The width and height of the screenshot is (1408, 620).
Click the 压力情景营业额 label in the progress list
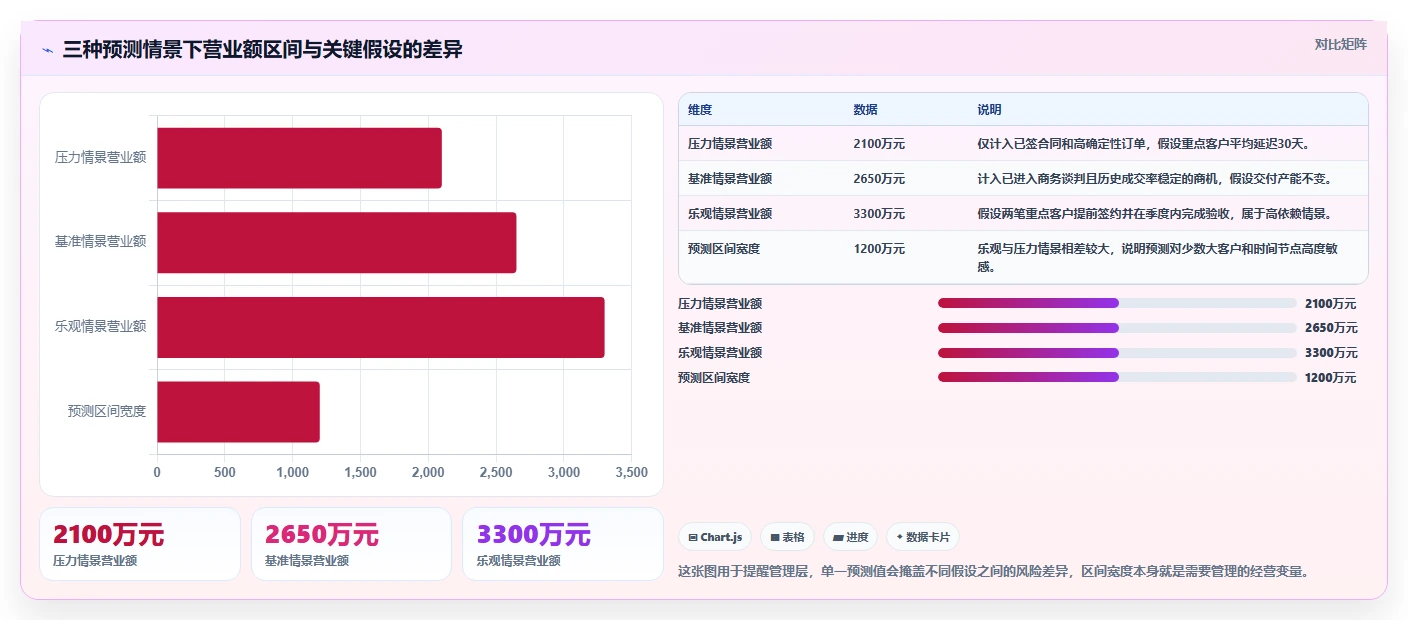(720, 304)
